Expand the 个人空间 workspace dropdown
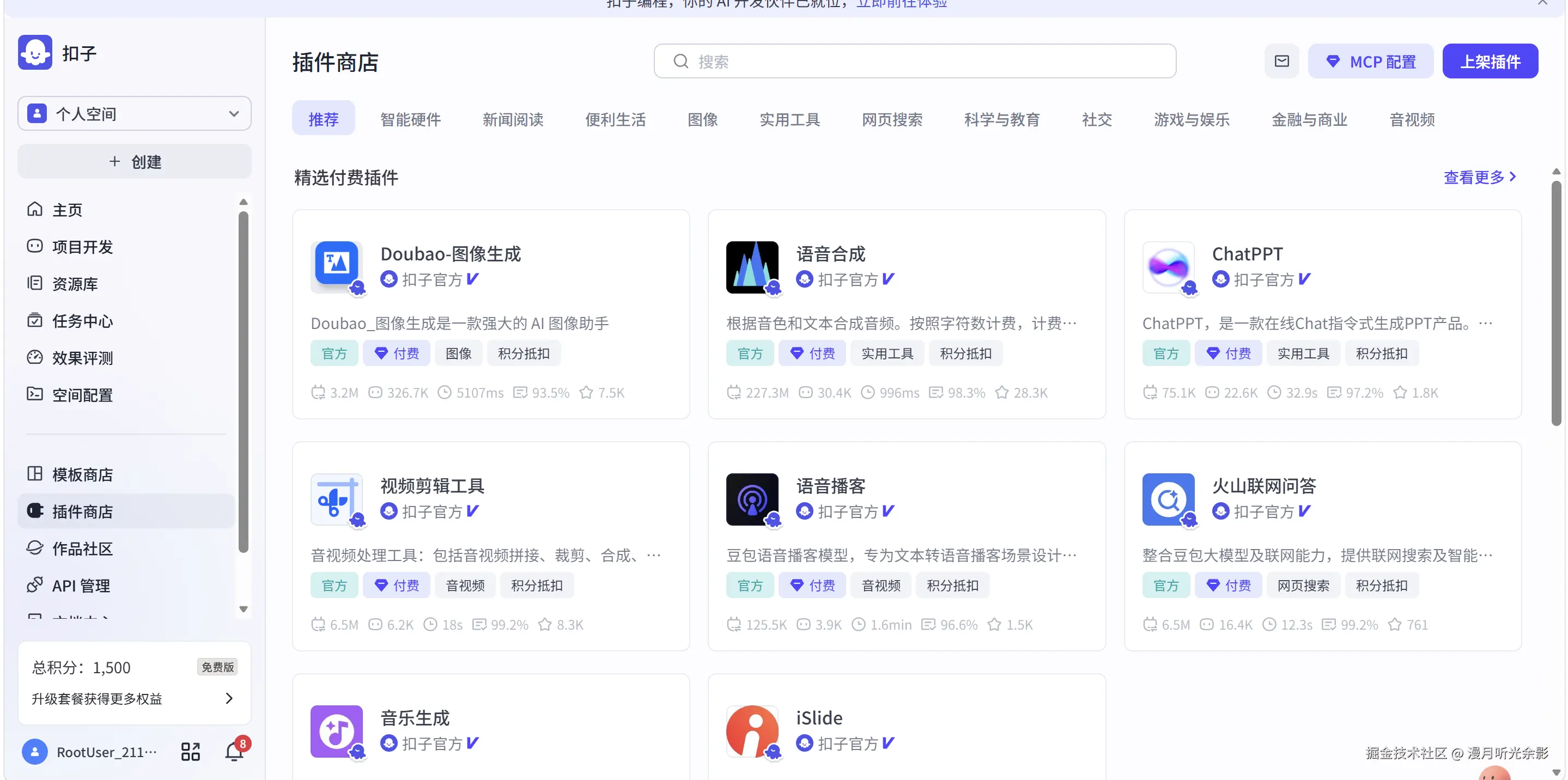Screen dimensions: 1568x780 pos(135,114)
